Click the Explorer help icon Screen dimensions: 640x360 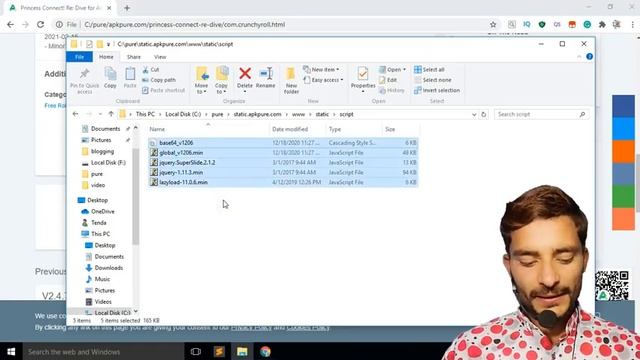click(589, 57)
